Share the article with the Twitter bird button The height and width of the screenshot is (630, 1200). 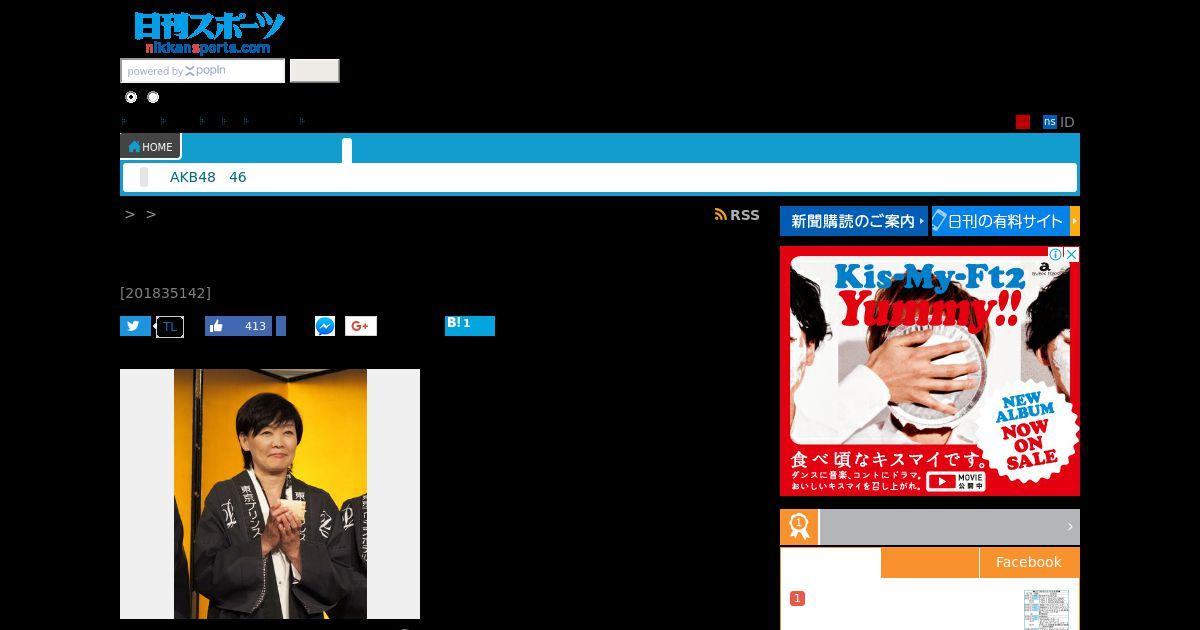tap(135, 326)
